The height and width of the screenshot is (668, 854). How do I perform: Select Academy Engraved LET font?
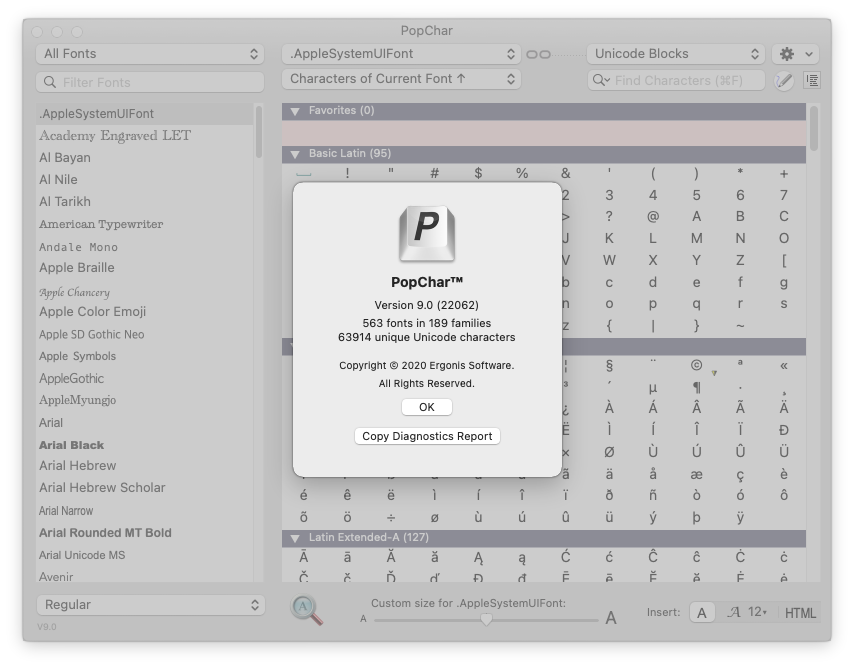tap(144, 136)
